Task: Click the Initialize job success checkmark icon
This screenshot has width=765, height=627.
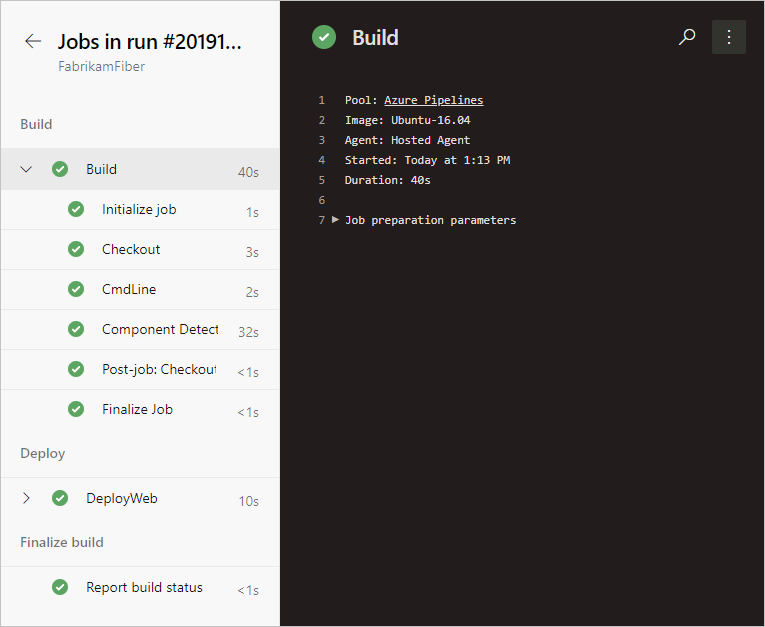Action: pyautogui.click(x=76, y=210)
